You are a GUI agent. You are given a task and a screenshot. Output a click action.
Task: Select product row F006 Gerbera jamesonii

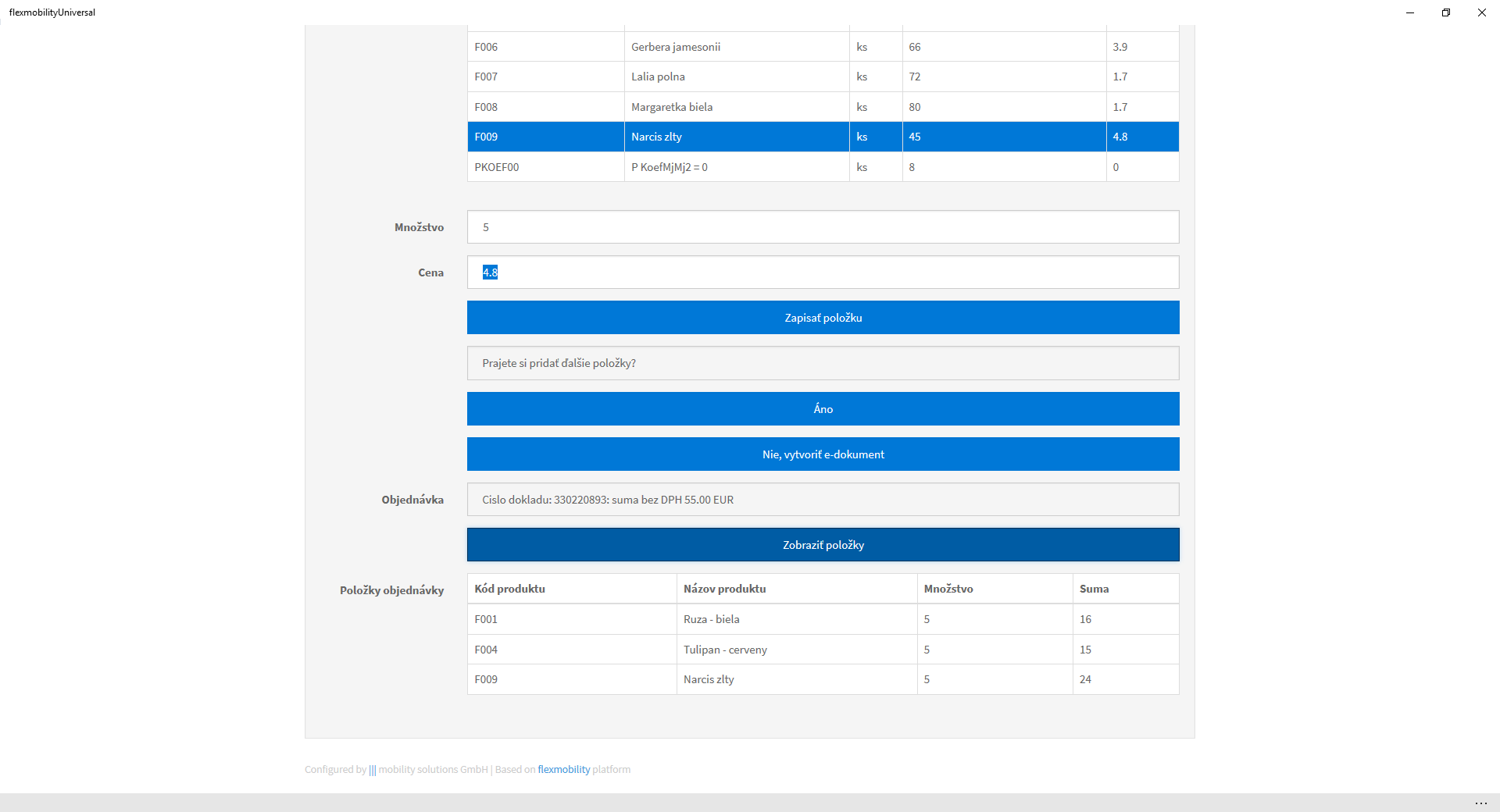tap(823, 47)
